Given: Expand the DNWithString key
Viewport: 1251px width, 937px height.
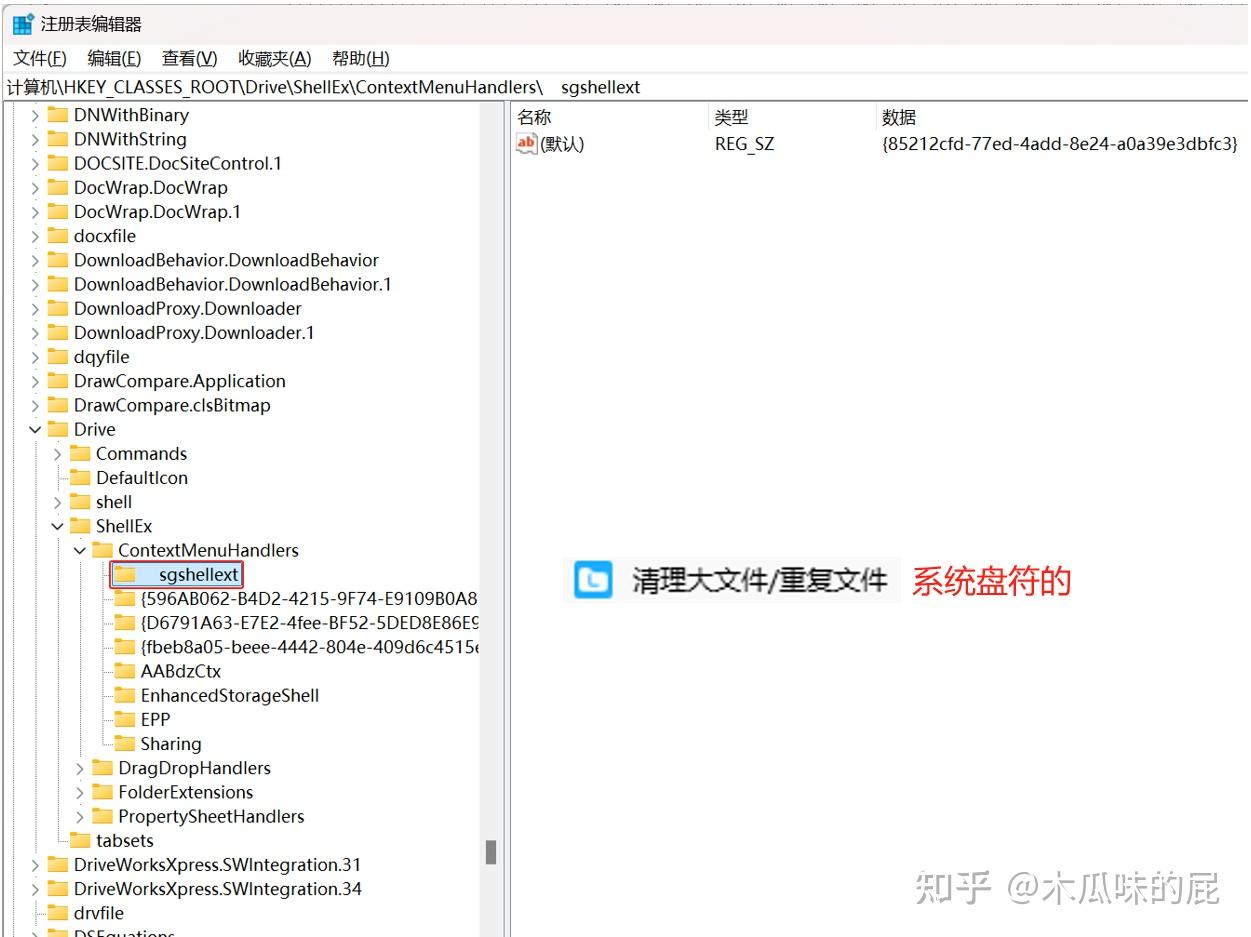Looking at the screenshot, I should click(35, 139).
